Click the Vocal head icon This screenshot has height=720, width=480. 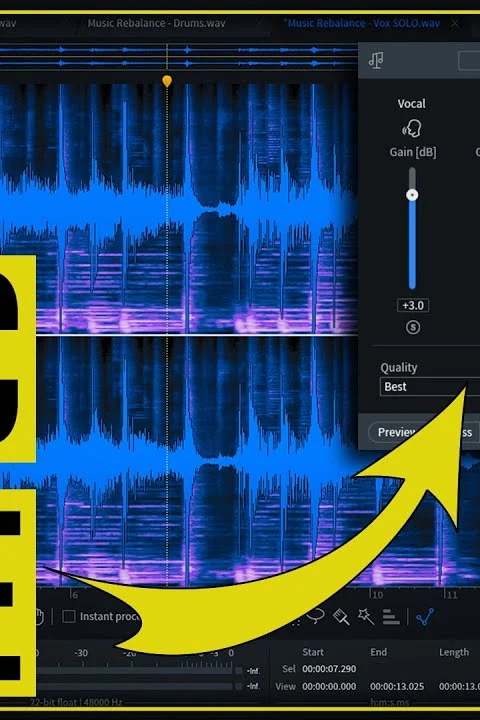pos(412,128)
